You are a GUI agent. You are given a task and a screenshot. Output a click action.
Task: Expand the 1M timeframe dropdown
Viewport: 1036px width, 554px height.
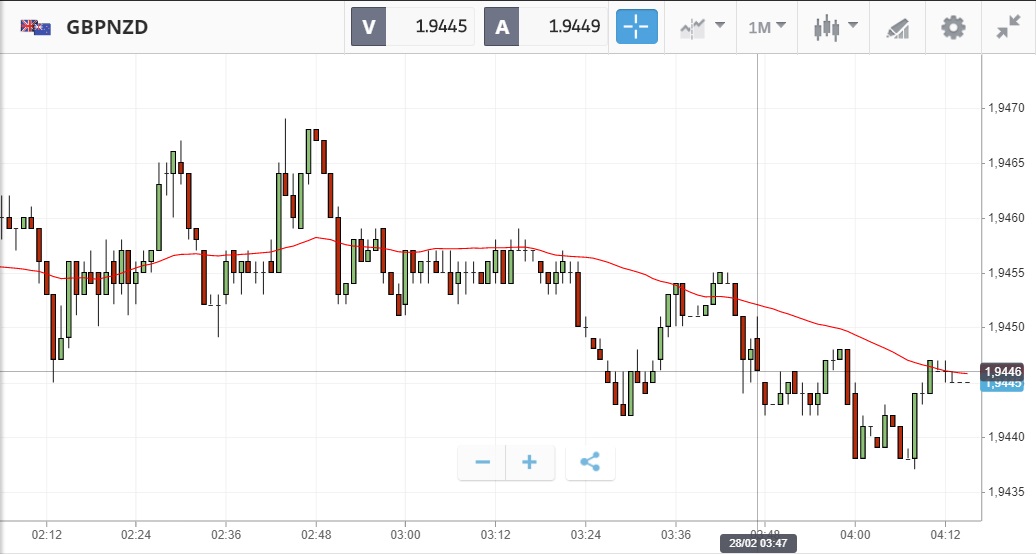point(767,27)
